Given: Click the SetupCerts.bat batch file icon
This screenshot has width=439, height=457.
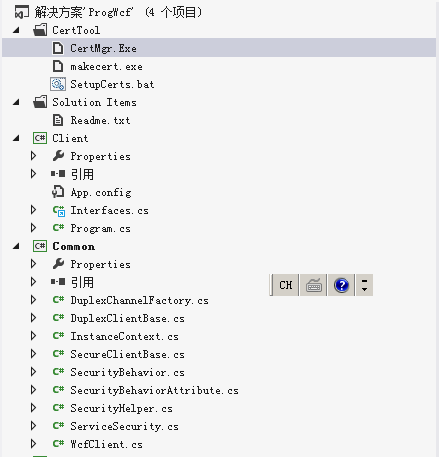Looking at the screenshot, I should click(58, 84).
